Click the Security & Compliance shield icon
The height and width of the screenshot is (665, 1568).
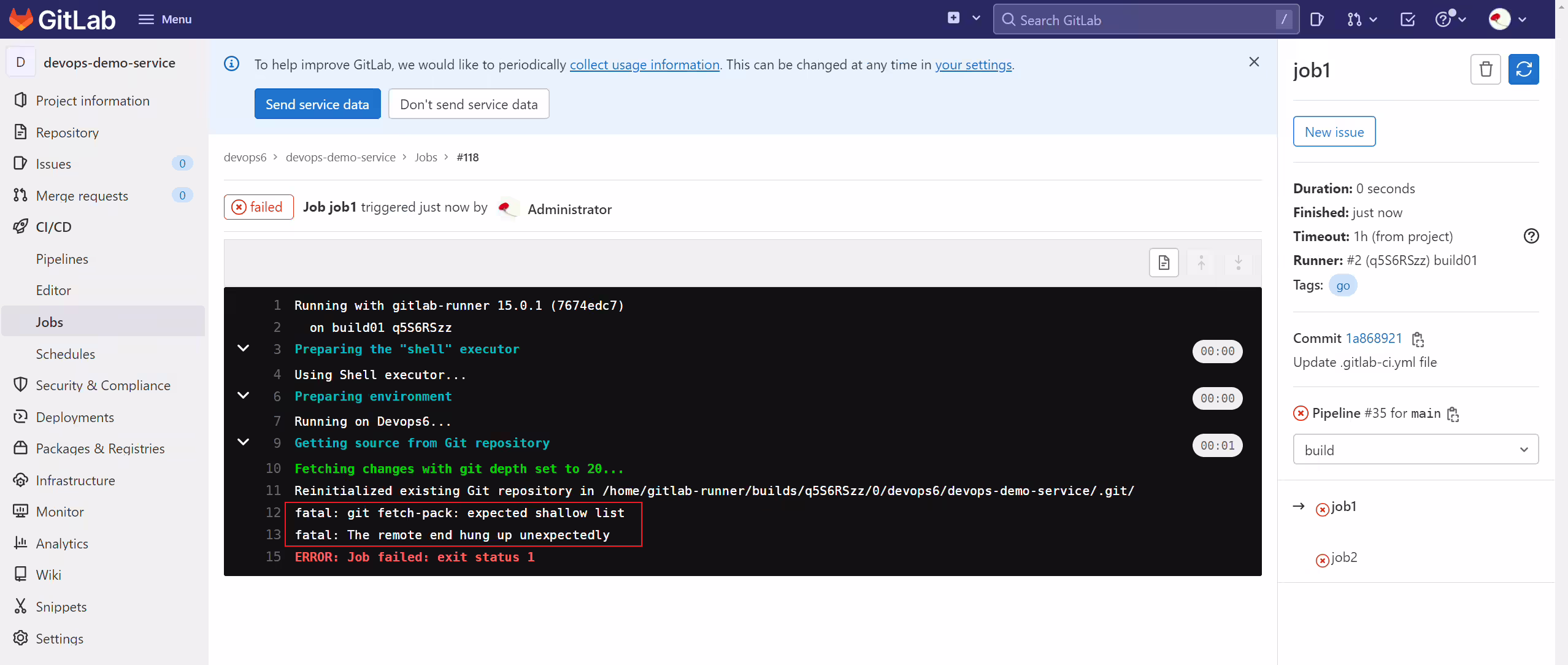click(20, 385)
